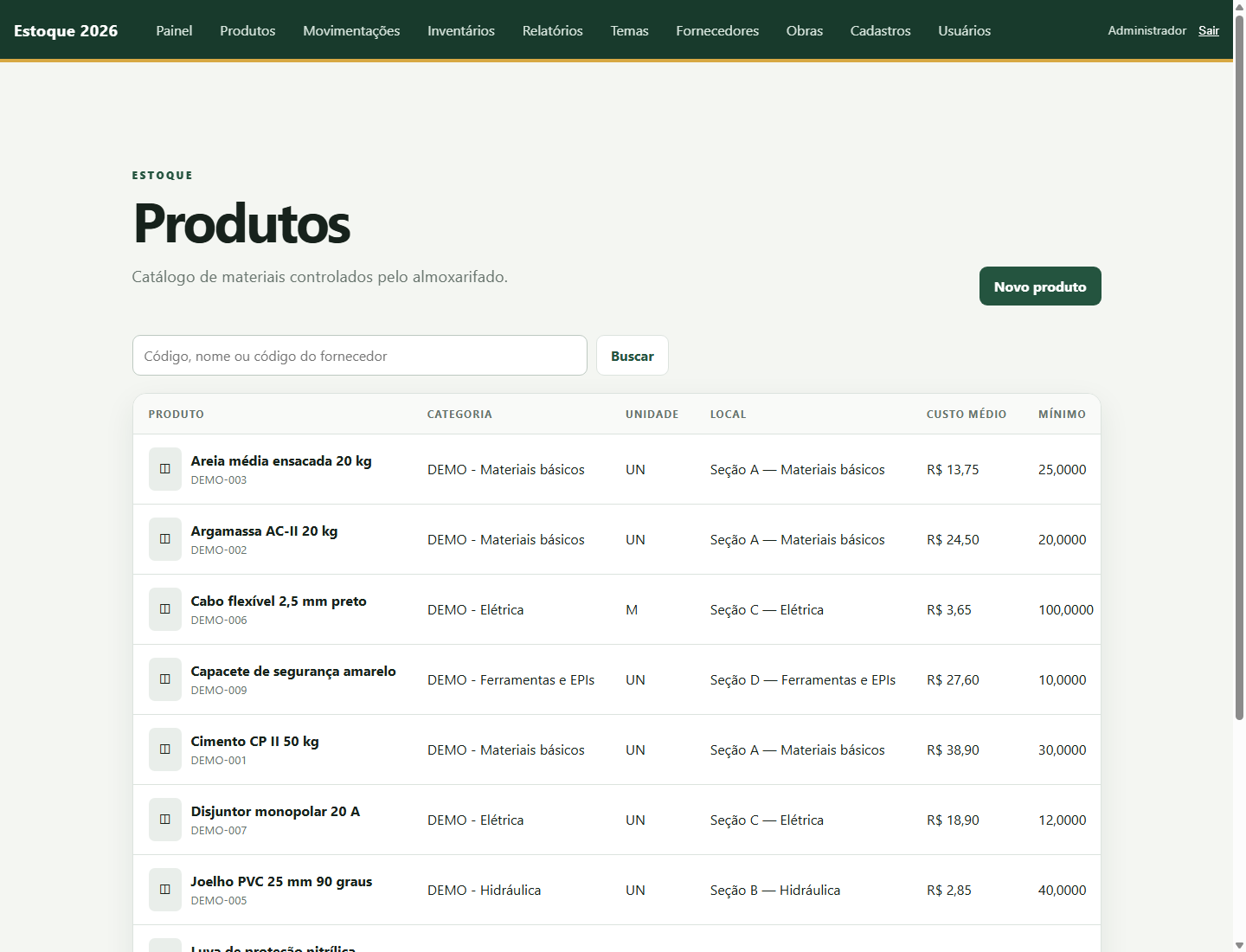Open the Usuários page

(x=965, y=30)
